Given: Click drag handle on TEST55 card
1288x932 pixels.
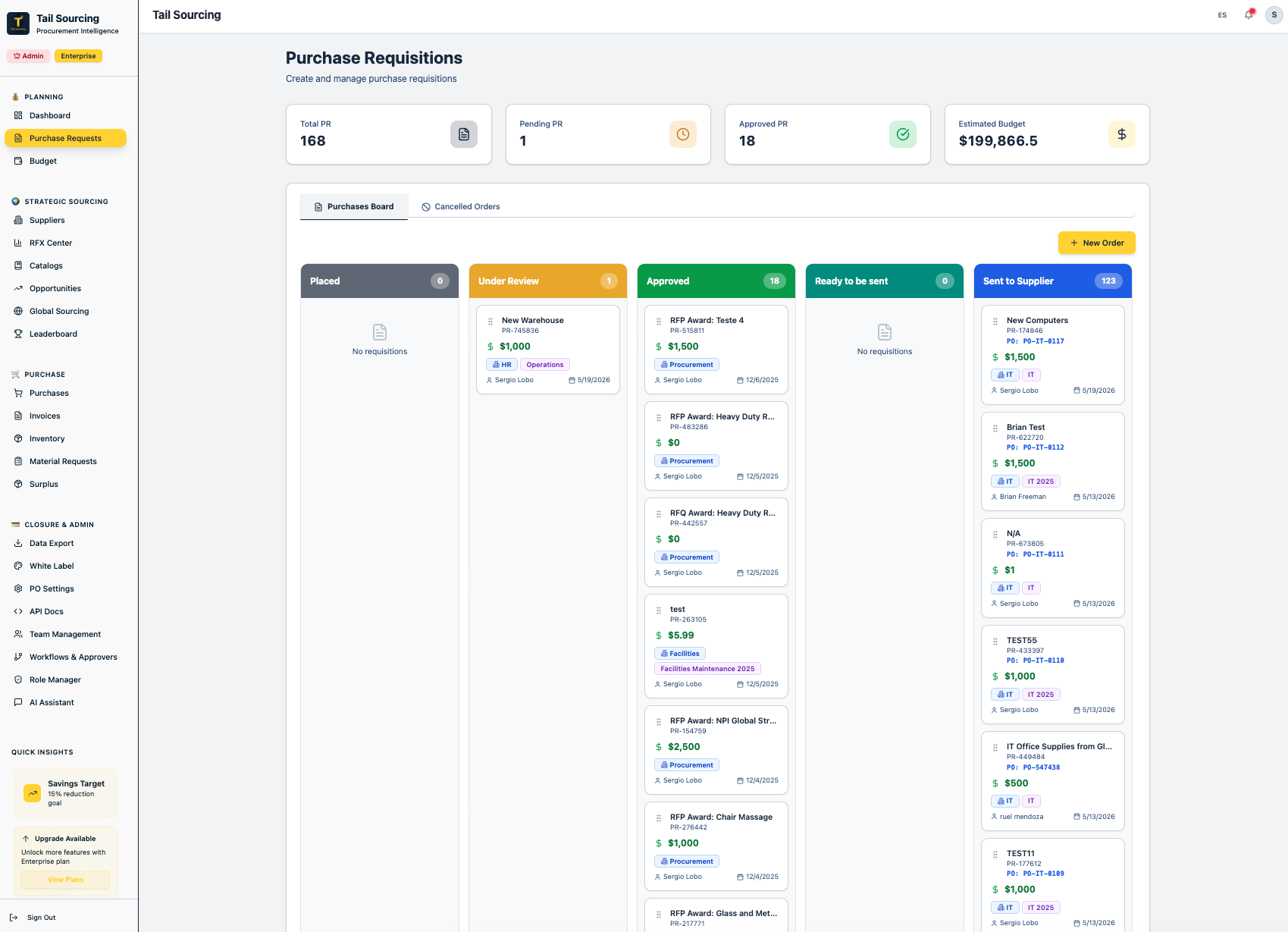Looking at the screenshot, I should [995, 642].
